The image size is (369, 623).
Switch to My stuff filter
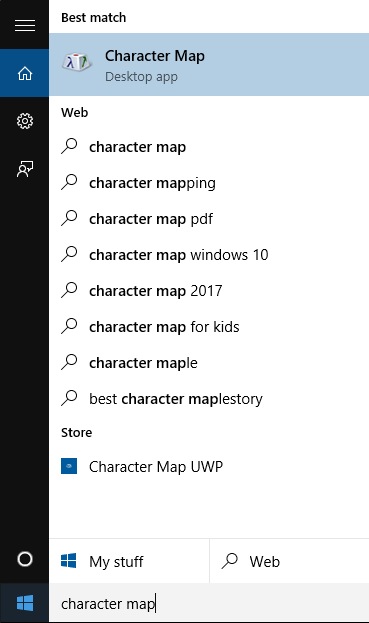pos(129,561)
